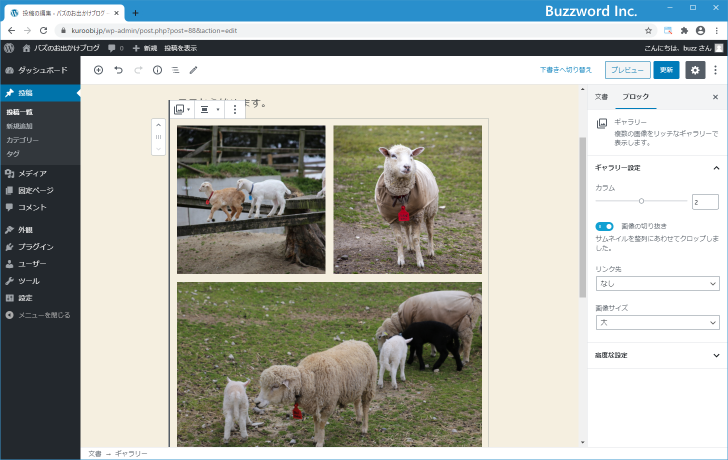The image size is (728, 460).
Task: Click the columns number input field
Action: (704, 202)
